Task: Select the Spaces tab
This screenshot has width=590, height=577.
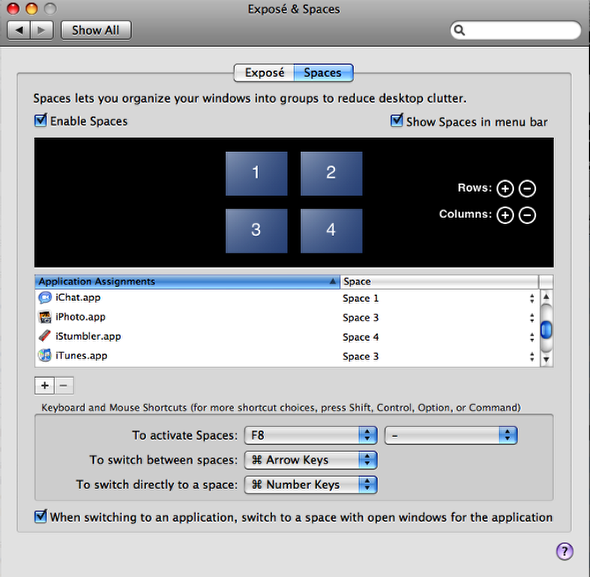Action: [323, 73]
